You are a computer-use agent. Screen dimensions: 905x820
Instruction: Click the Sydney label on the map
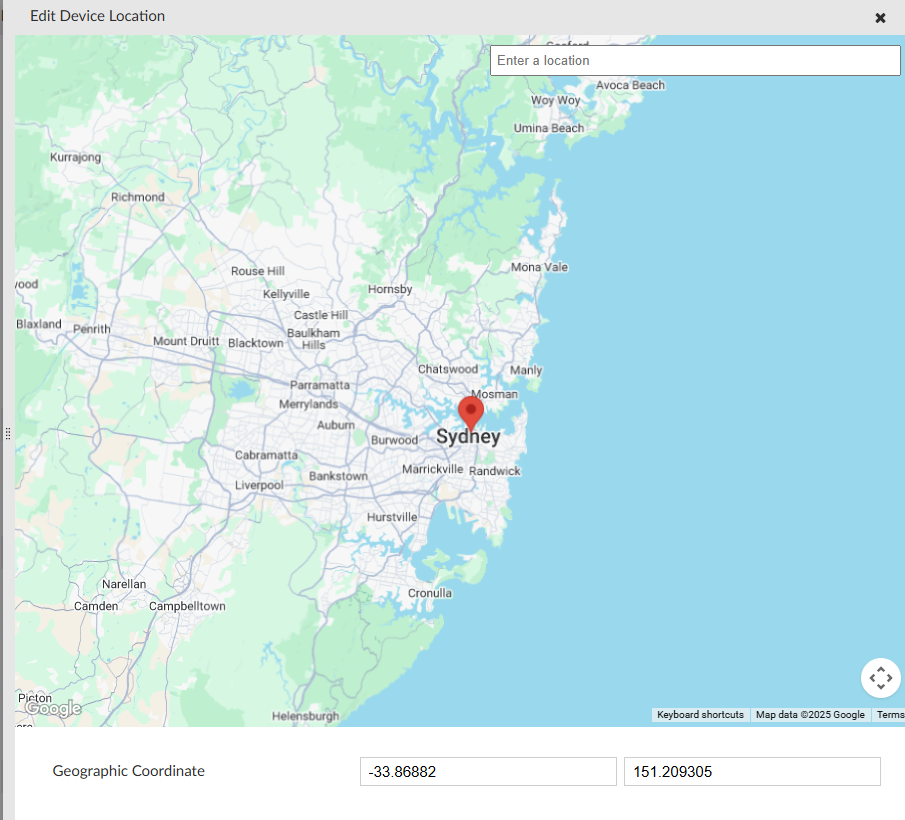(468, 437)
